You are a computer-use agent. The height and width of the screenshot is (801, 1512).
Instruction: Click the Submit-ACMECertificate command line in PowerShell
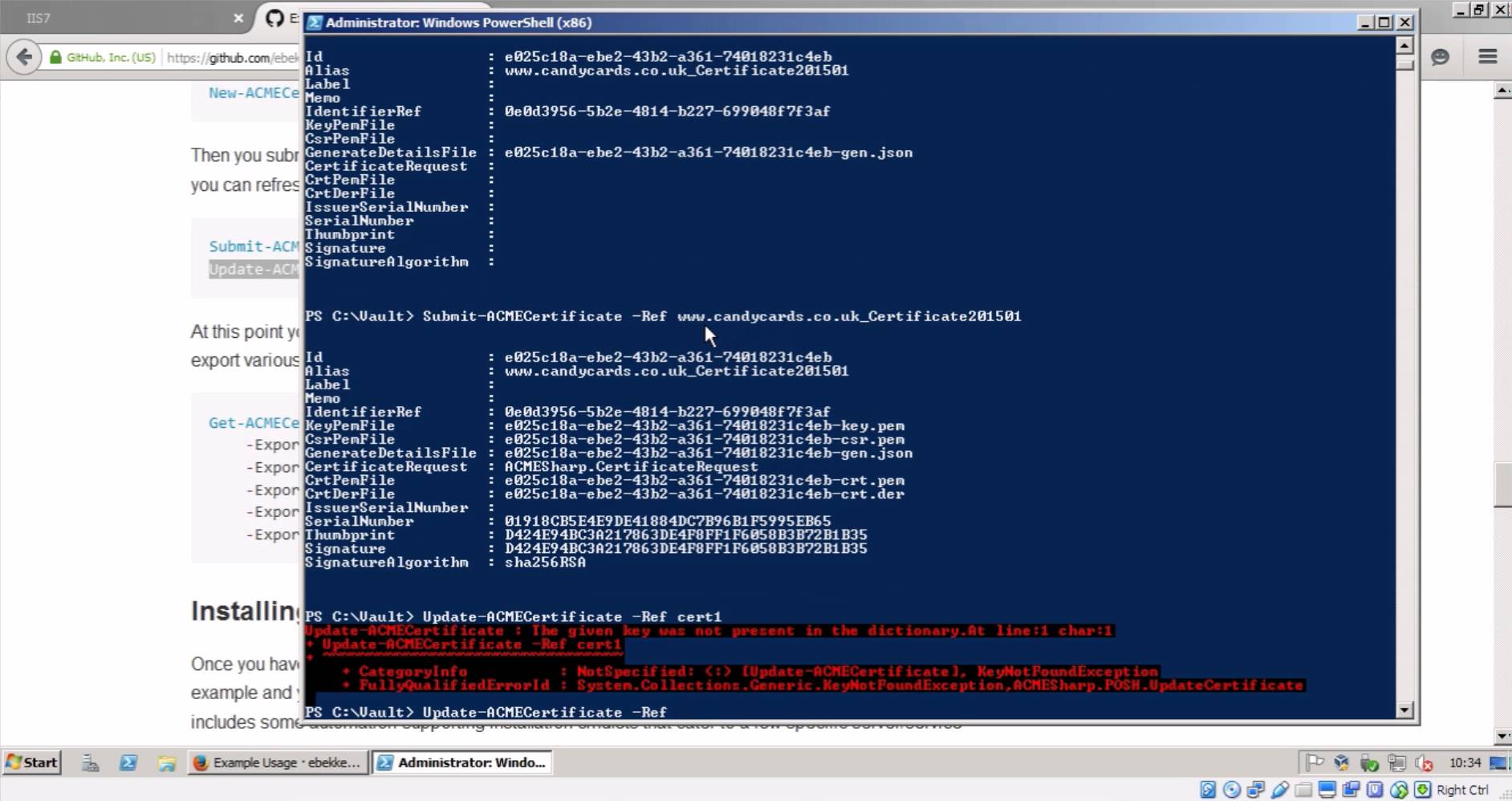pos(663,316)
